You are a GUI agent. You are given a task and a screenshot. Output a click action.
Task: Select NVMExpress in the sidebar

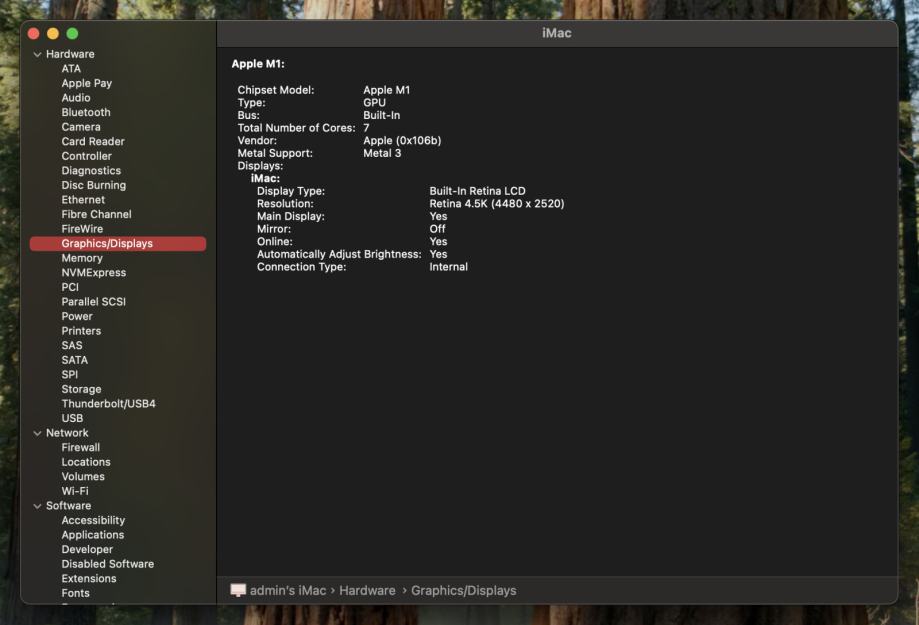93,273
